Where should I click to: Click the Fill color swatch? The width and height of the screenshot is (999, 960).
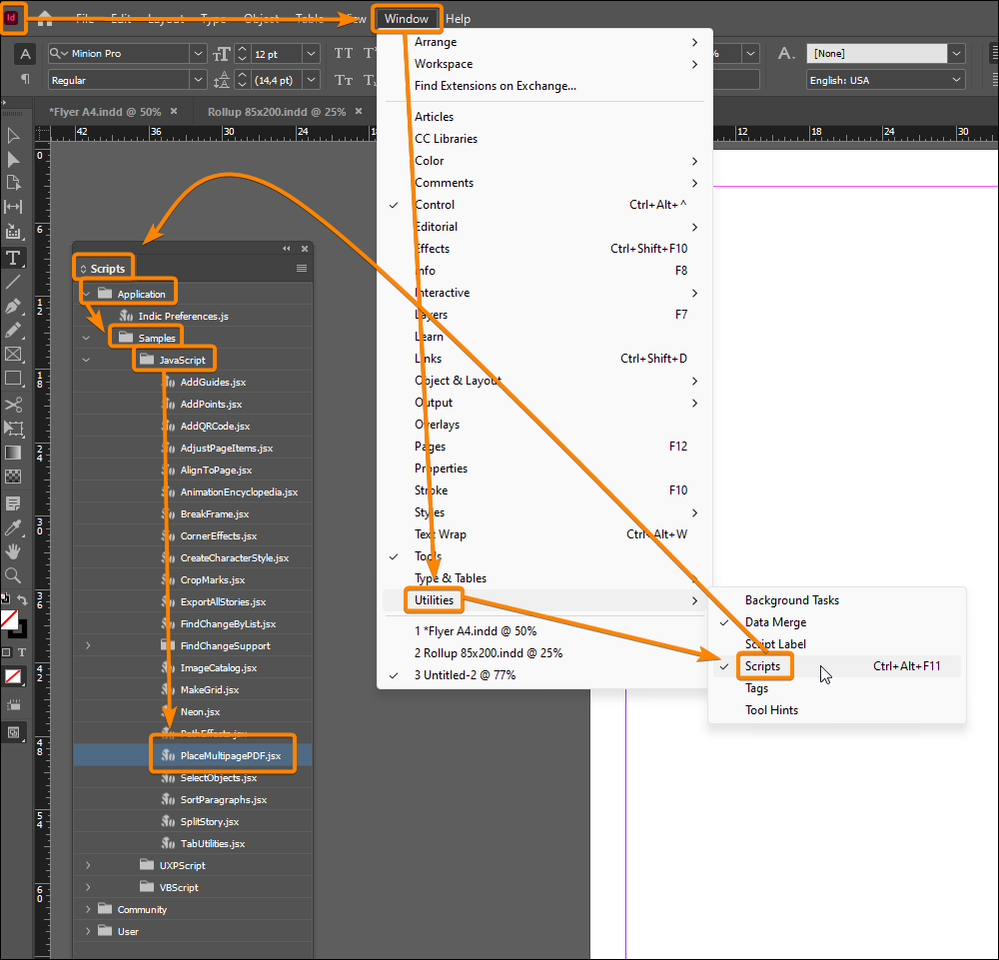[9, 619]
